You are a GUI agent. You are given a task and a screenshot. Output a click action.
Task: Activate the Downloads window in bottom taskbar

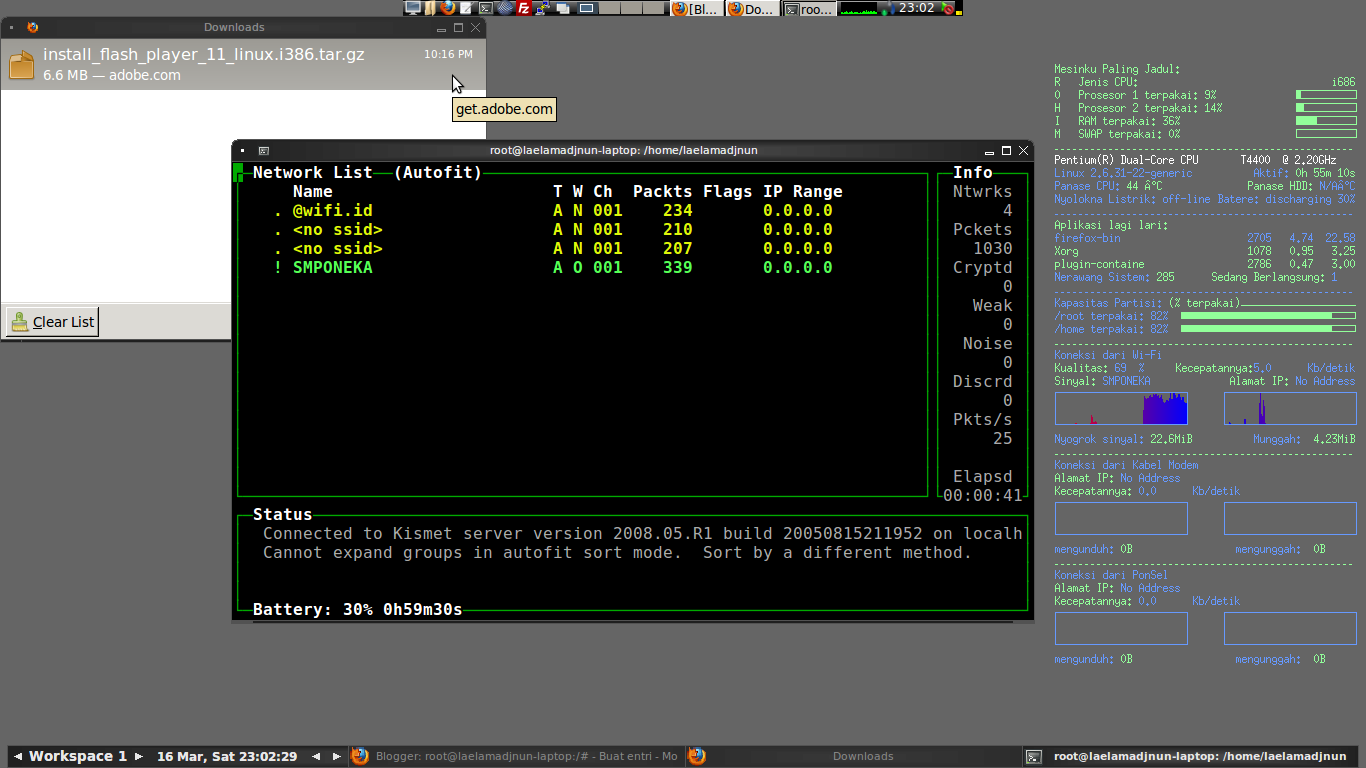point(852,756)
